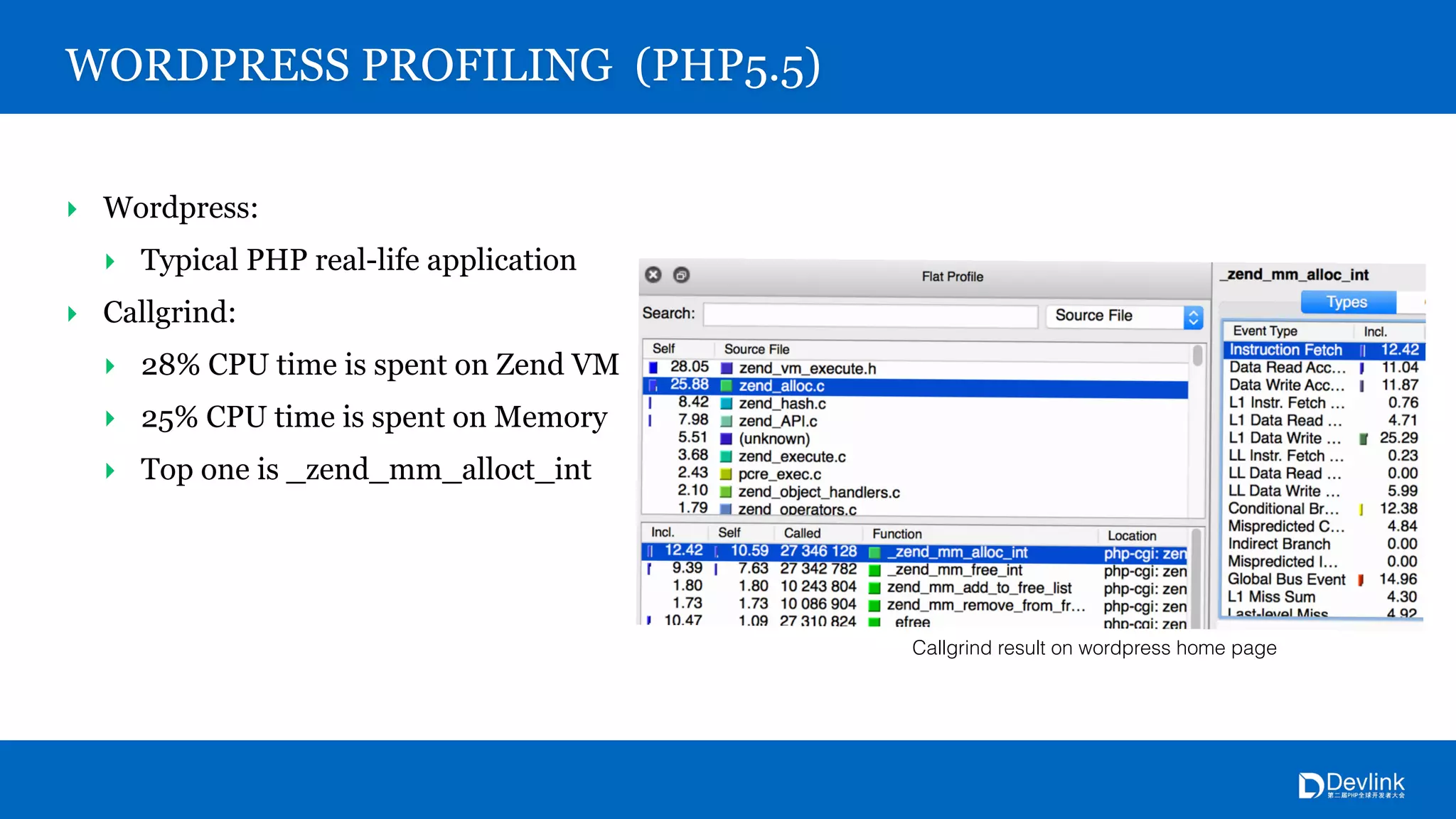Select the zend_object_handlers.c row
Viewport: 1456px width, 819px height.
916,492
